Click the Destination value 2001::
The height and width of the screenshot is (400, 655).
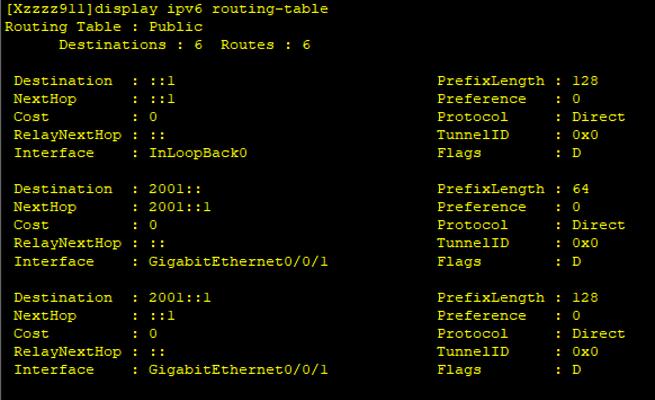pyautogui.click(x=175, y=189)
